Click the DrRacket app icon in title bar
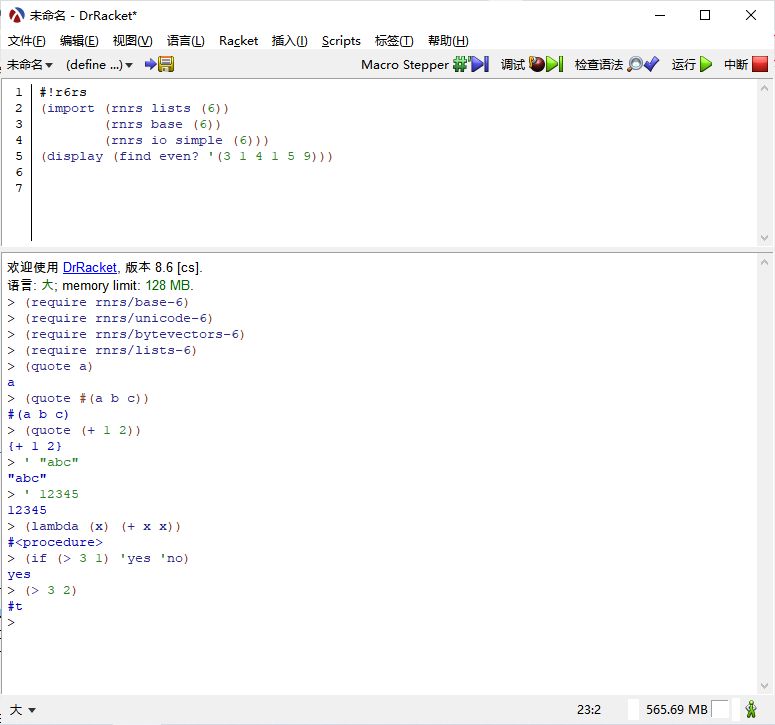The image size is (775, 725). 16,15
